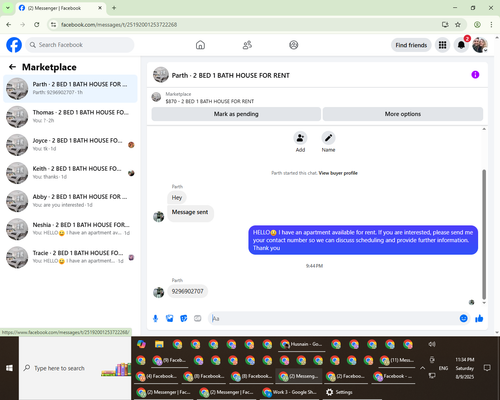
Task: Open the Windows Start button
Action: click(x=9, y=368)
